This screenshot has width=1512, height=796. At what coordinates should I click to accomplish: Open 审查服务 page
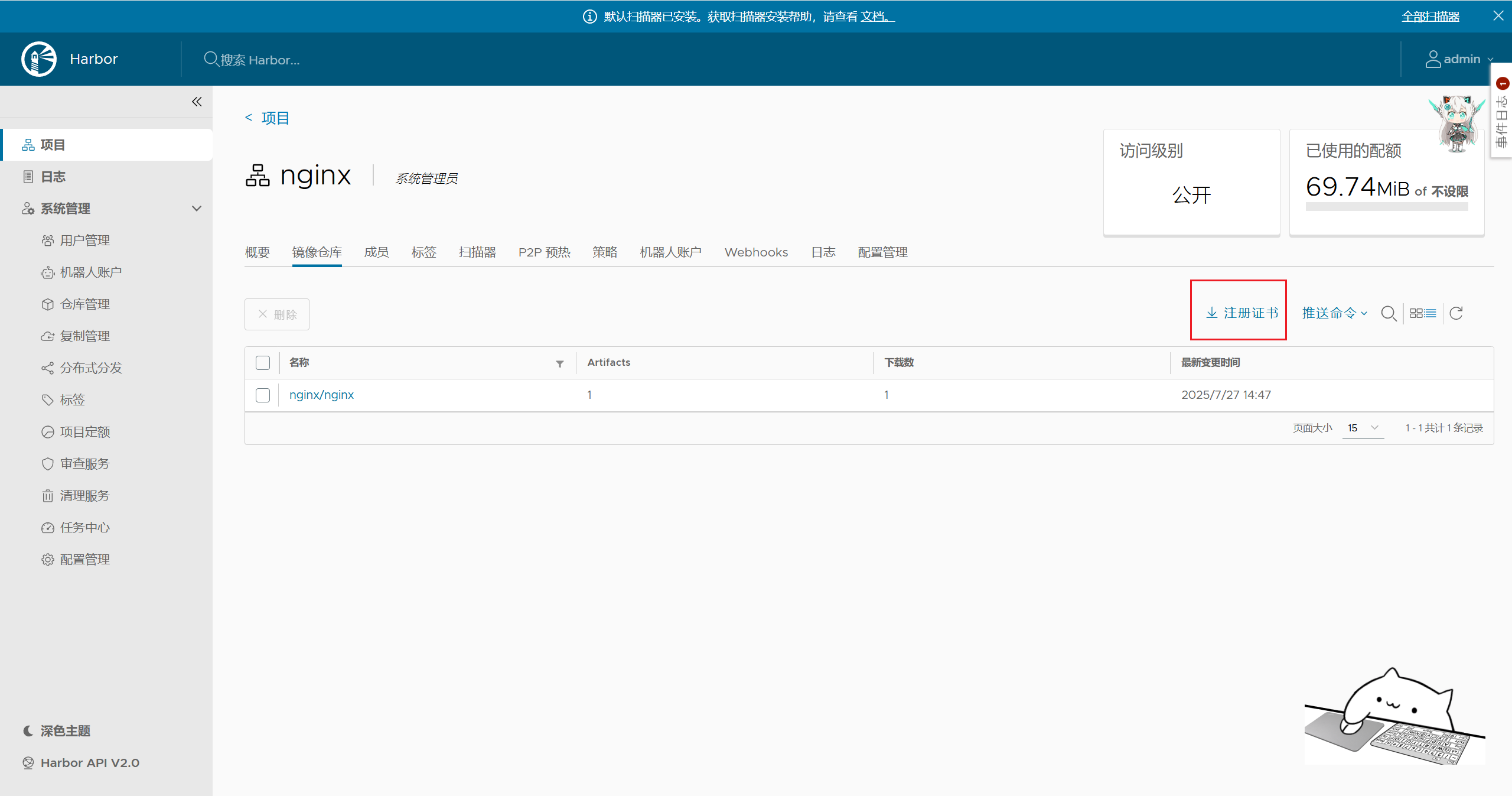[x=85, y=464]
